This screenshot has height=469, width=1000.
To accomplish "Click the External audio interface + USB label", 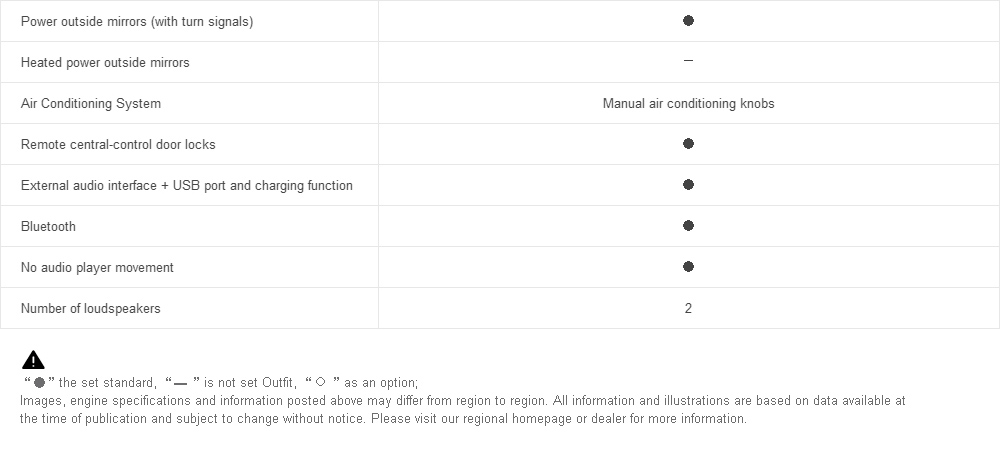I will 187,186.
